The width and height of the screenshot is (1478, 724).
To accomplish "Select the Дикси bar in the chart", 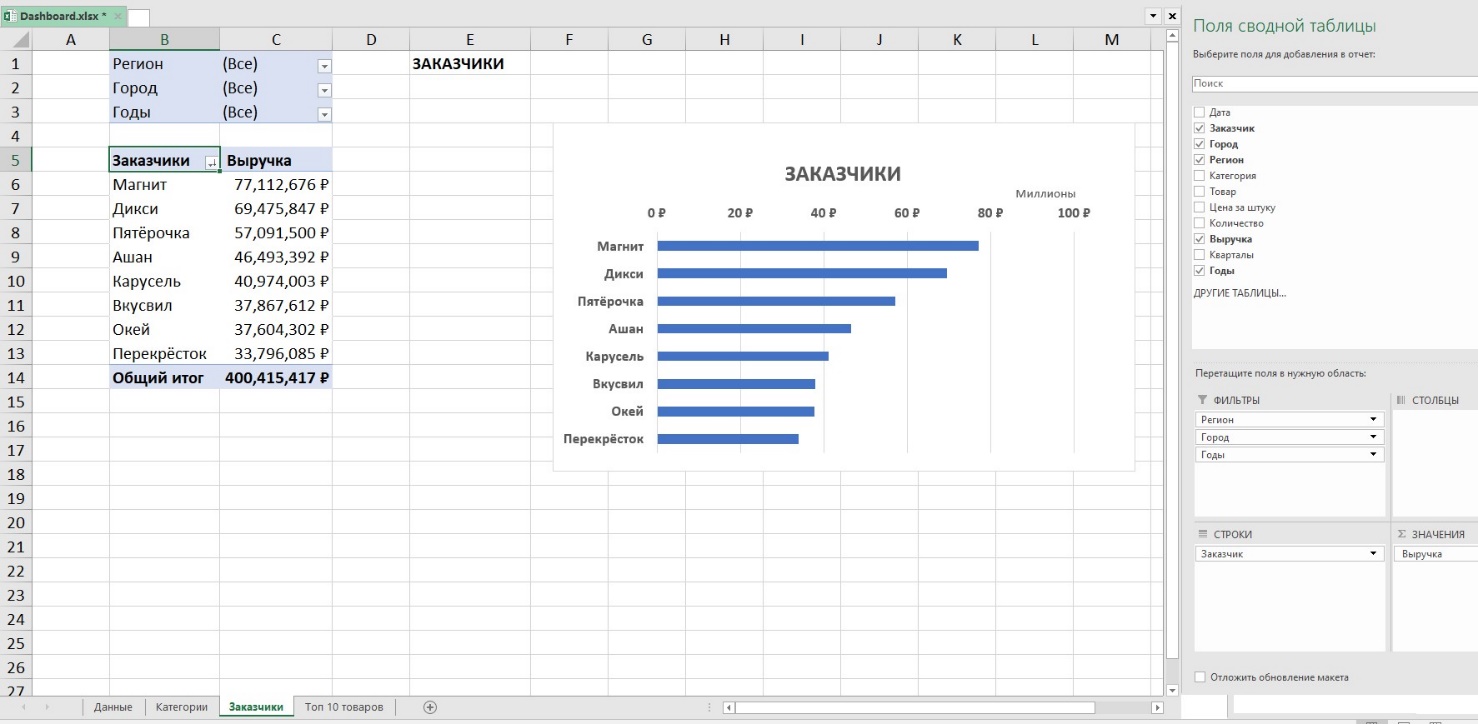I will [802, 273].
